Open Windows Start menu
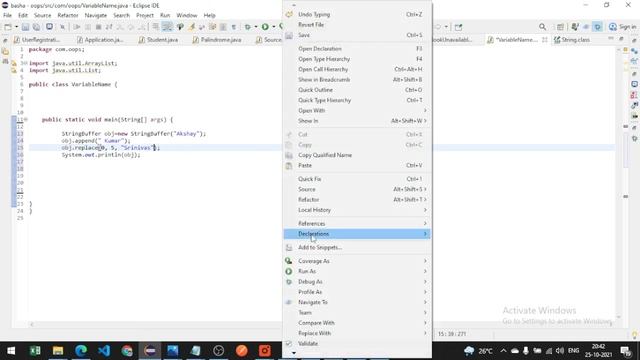Screen dimensions: 640x360 11,351
